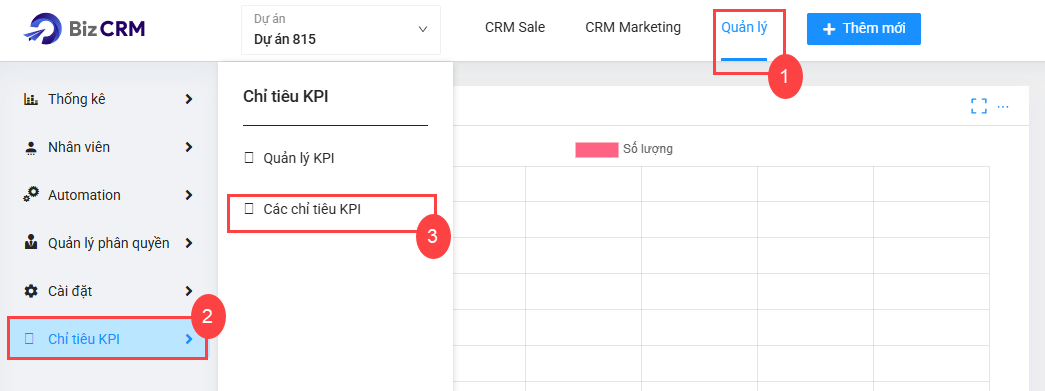The image size is (1045, 391).
Task: Click the Thống kê chart icon
Action: click(x=31, y=100)
